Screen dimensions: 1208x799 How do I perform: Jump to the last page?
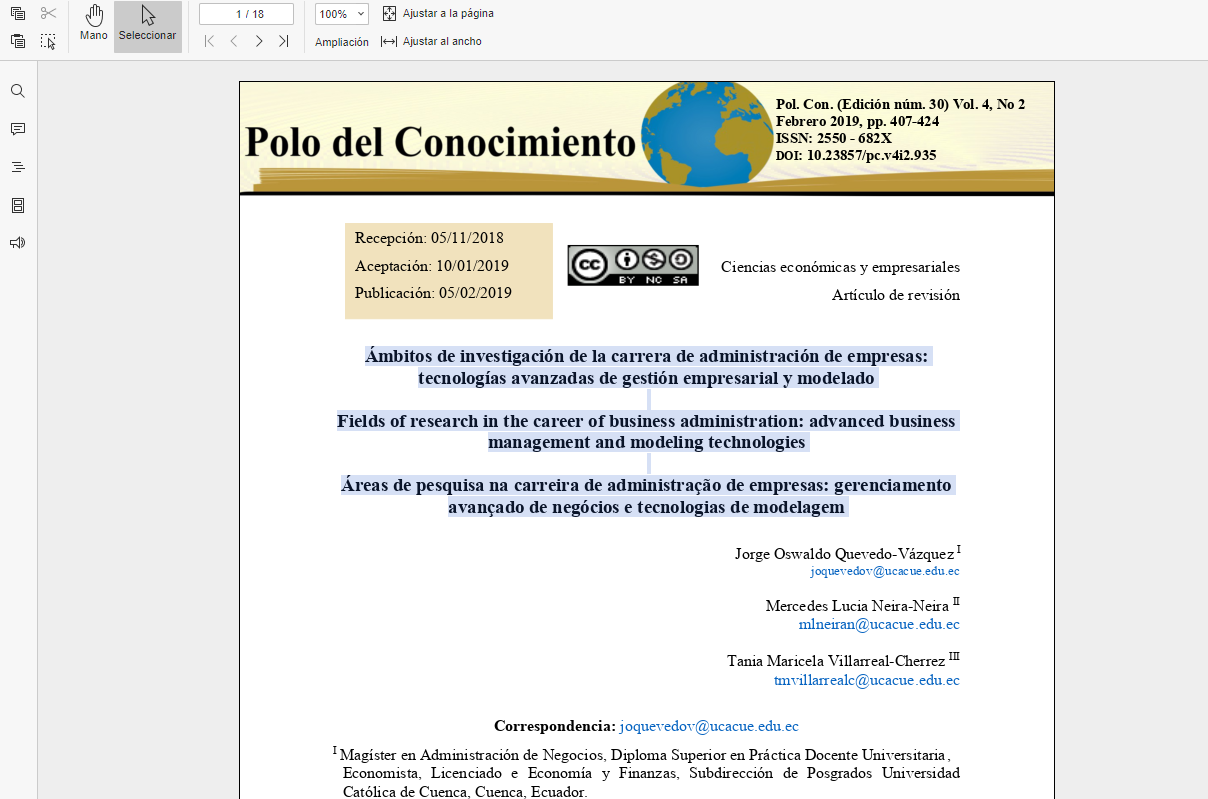(284, 41)
